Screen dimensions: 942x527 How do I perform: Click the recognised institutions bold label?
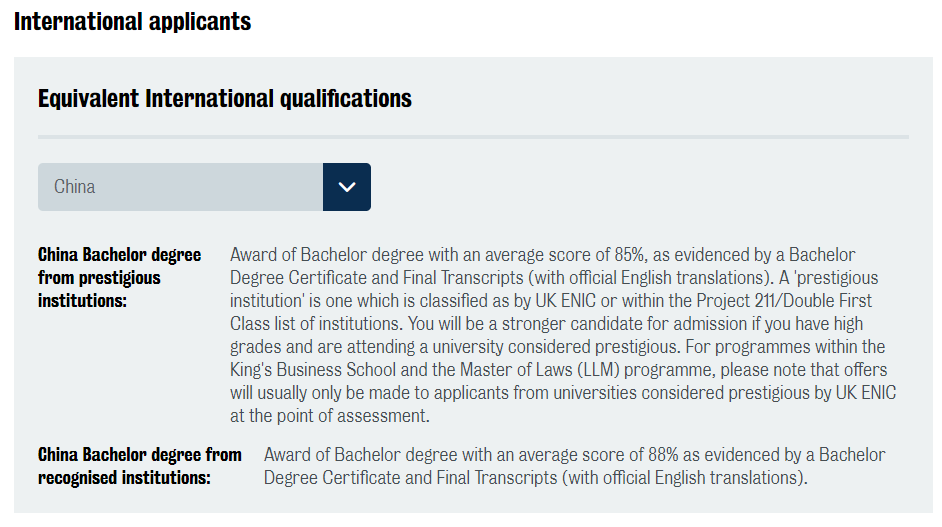click(x=139, y=466)
